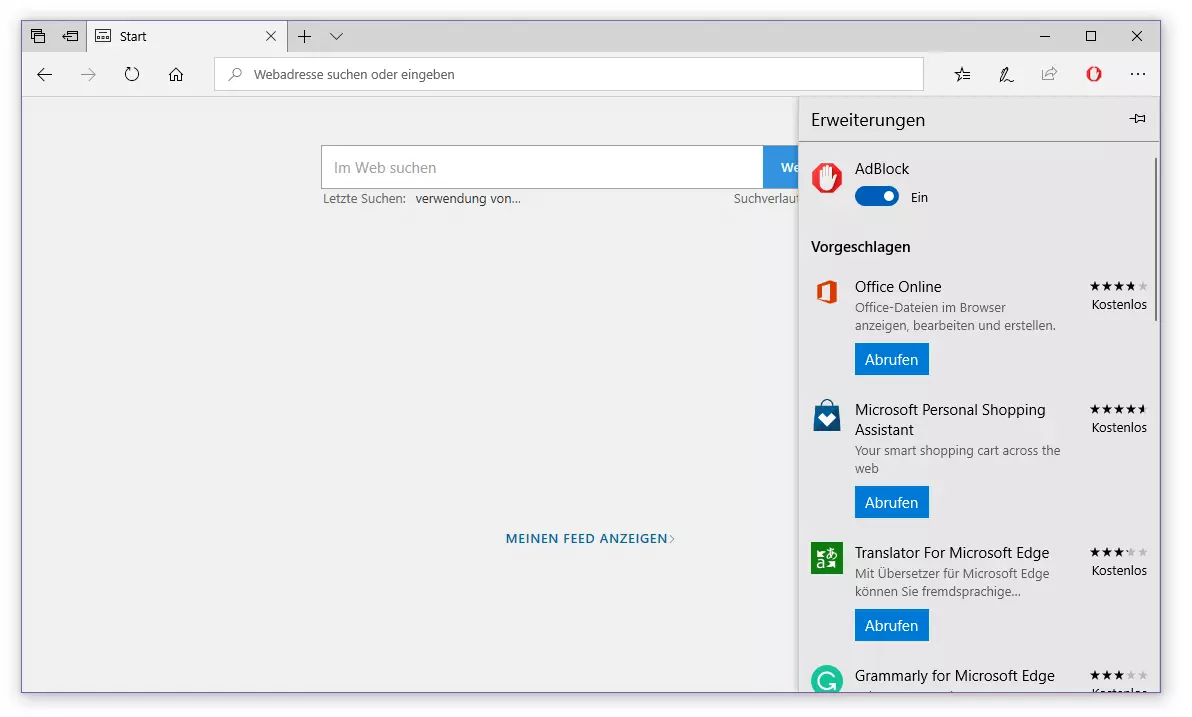This screenshot has height=717, width=1192.
Task: Minimize the Edge window
Action: click(1045, 36)
